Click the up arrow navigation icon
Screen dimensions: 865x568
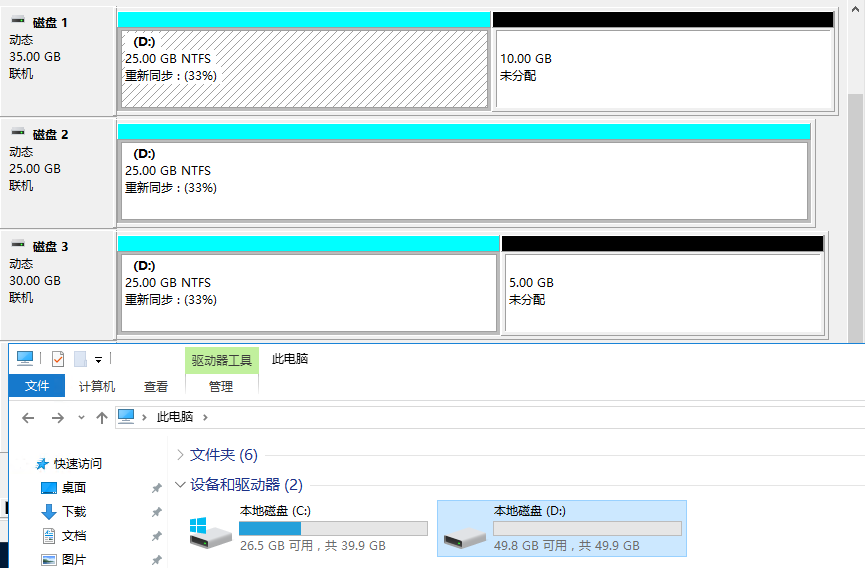(101, 417)
